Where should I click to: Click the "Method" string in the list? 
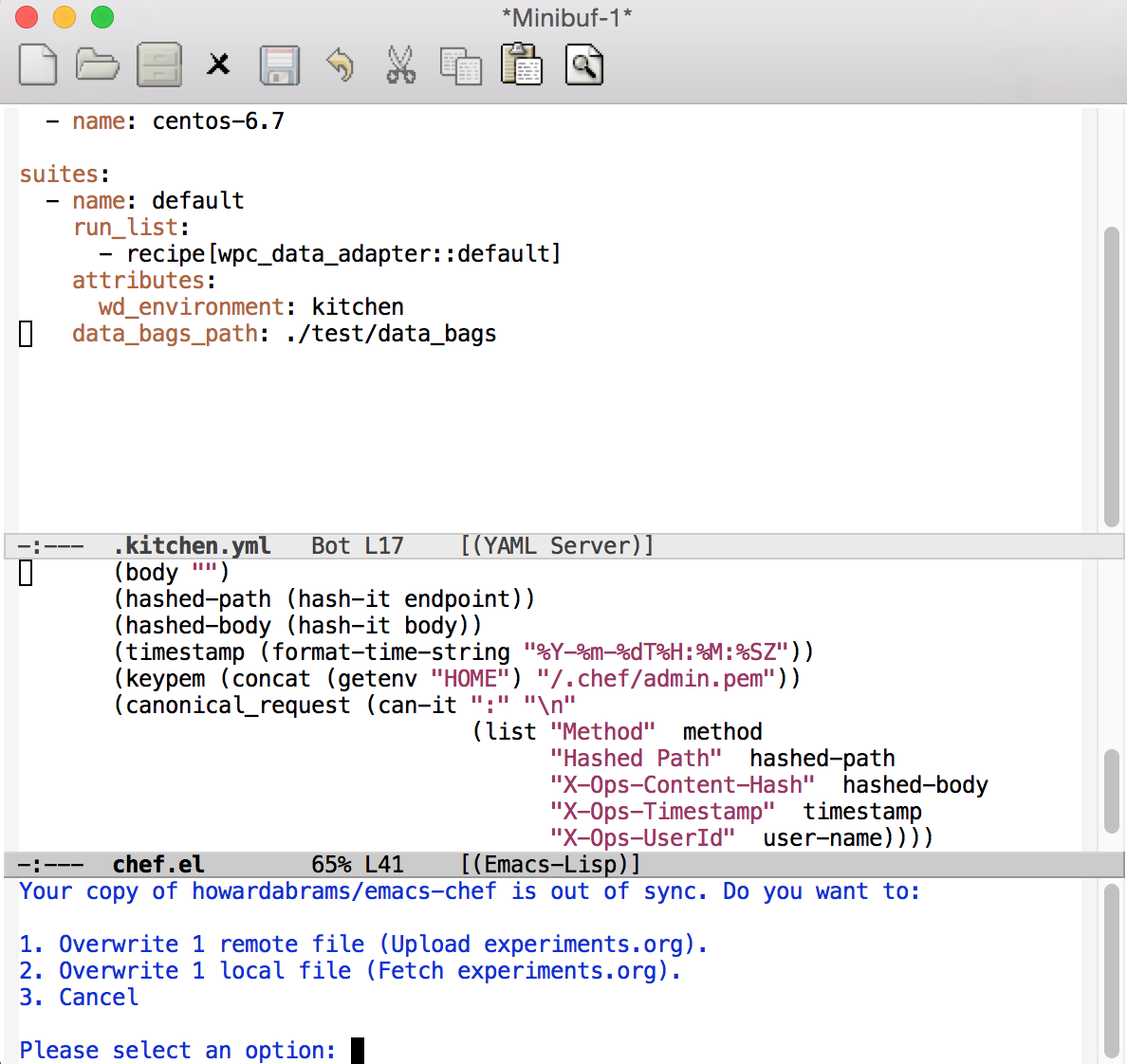point(602,732)
